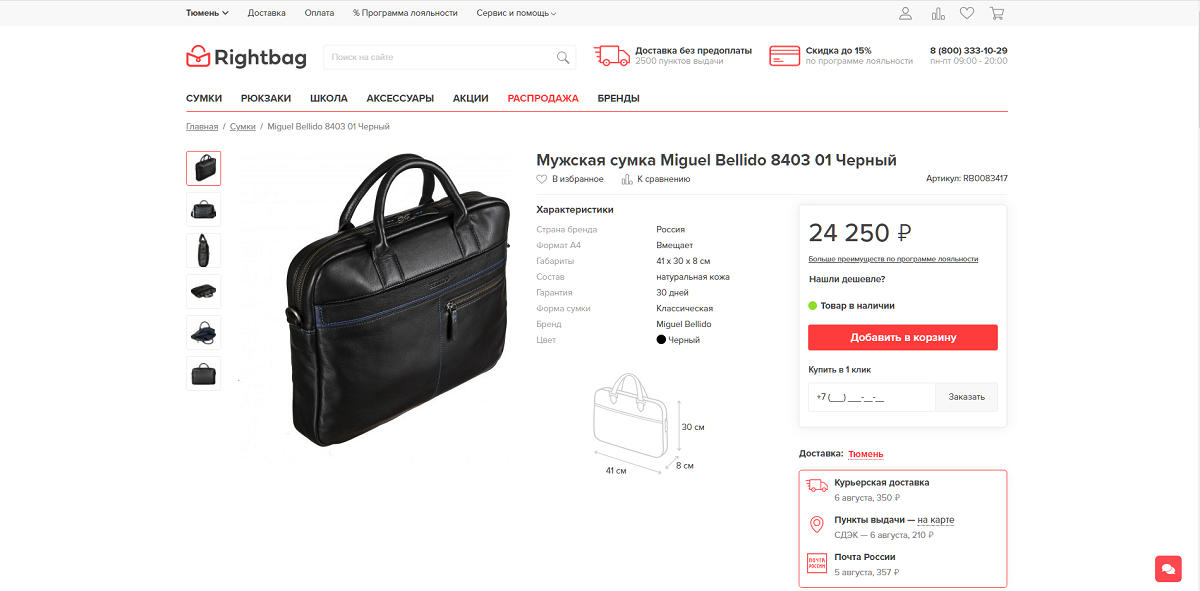Focus the phone number input field

(872, 397)
